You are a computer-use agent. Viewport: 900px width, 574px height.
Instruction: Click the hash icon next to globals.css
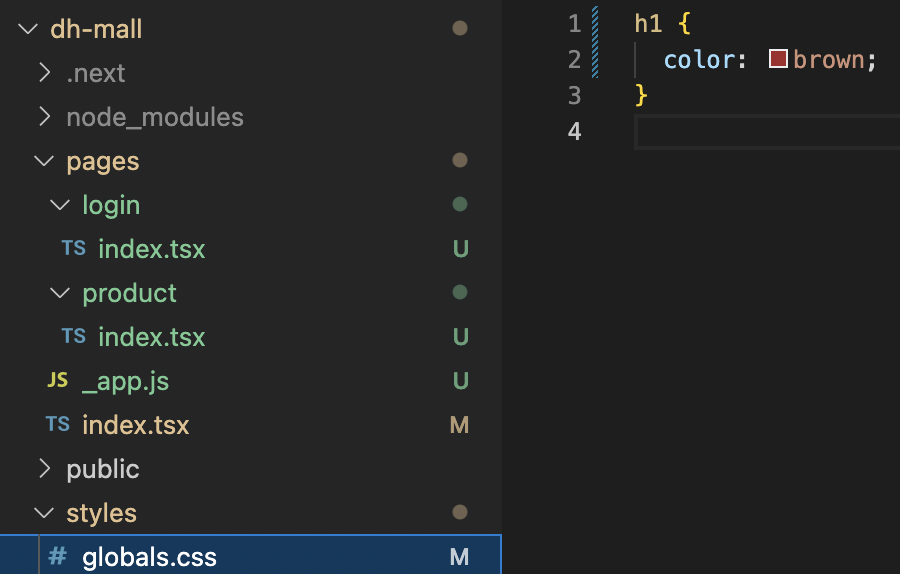[x=57, y=556]
